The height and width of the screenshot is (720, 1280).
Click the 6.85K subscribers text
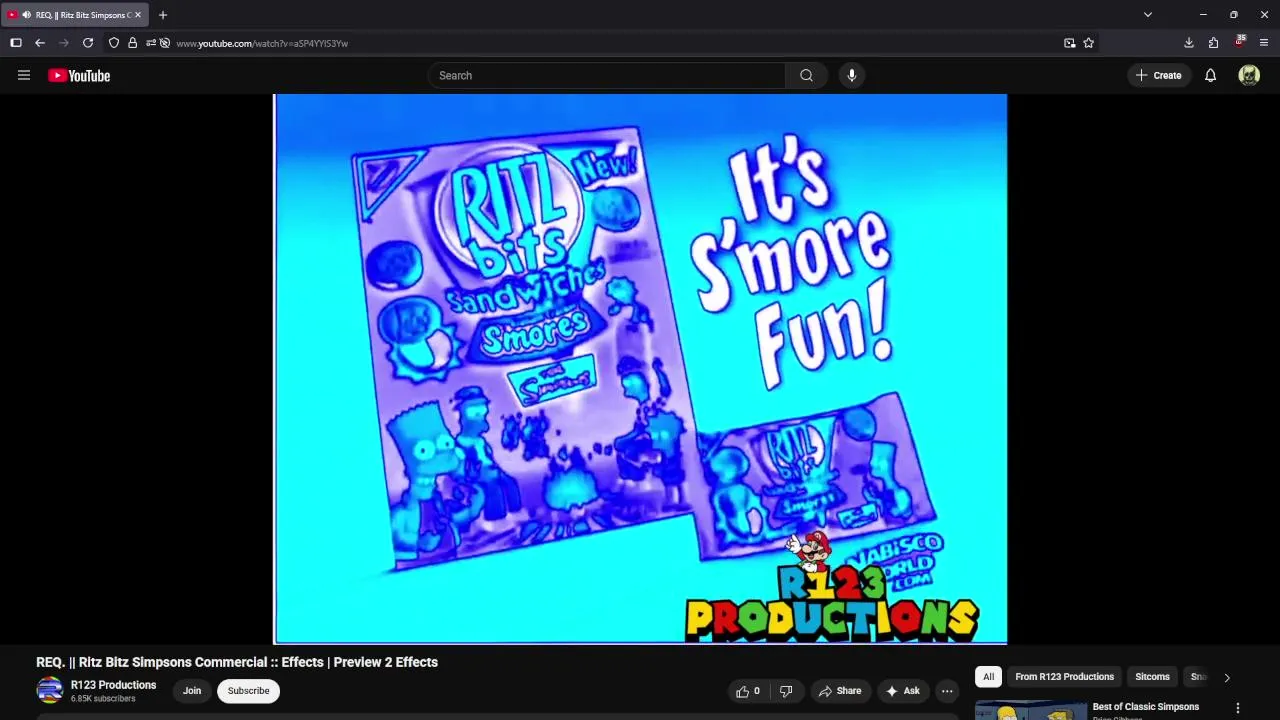[x=102, y=699]
